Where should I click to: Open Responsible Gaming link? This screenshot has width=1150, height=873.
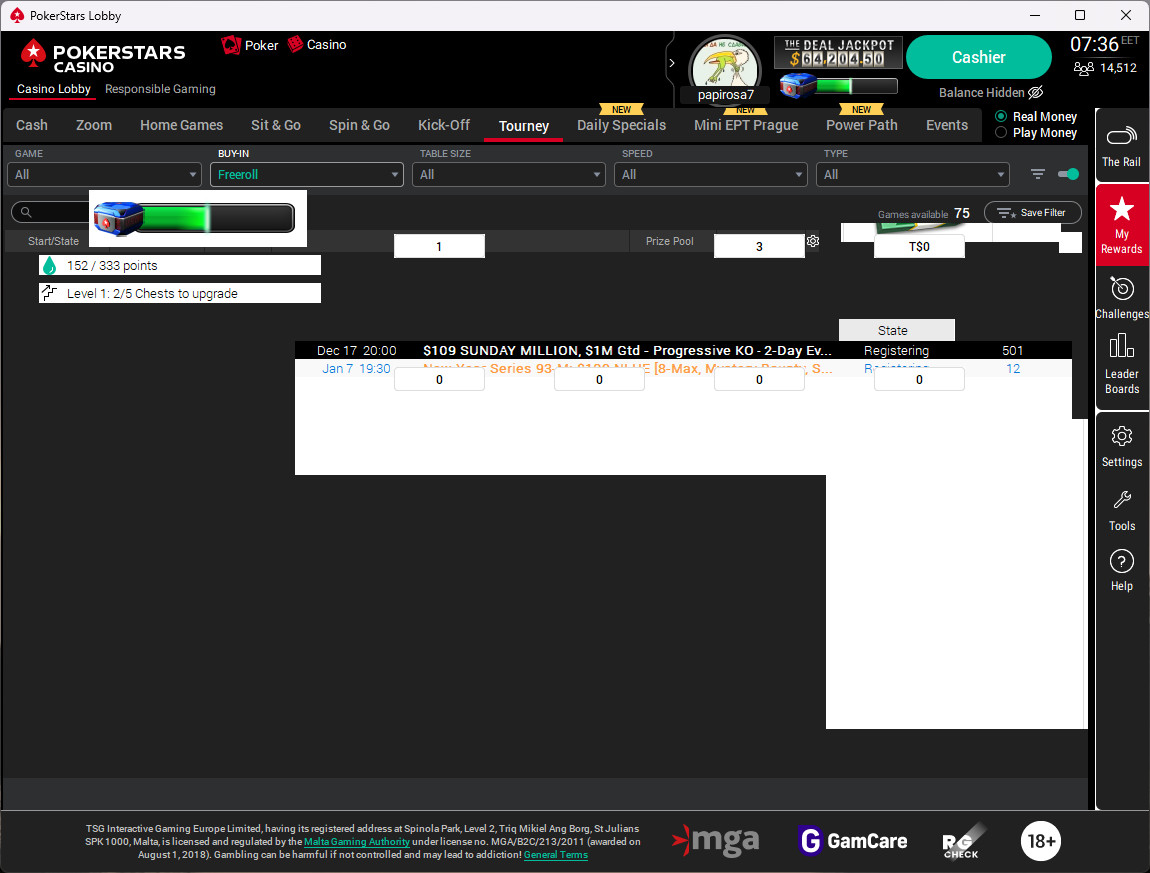(160, 89)
